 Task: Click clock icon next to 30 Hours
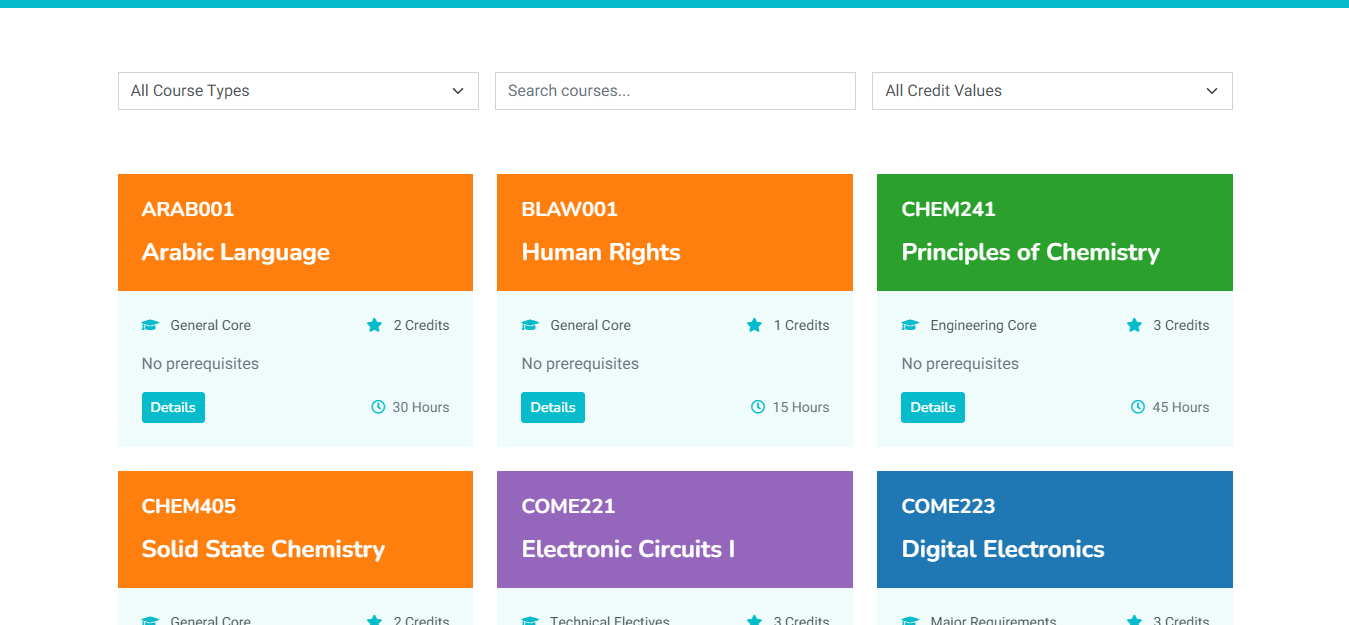378,407
